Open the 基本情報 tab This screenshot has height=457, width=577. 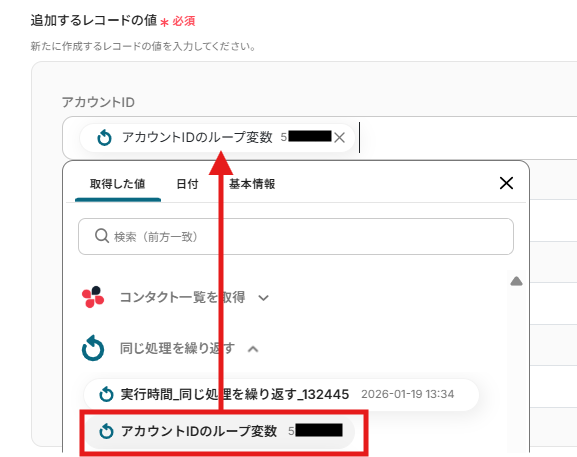(252, 184)
